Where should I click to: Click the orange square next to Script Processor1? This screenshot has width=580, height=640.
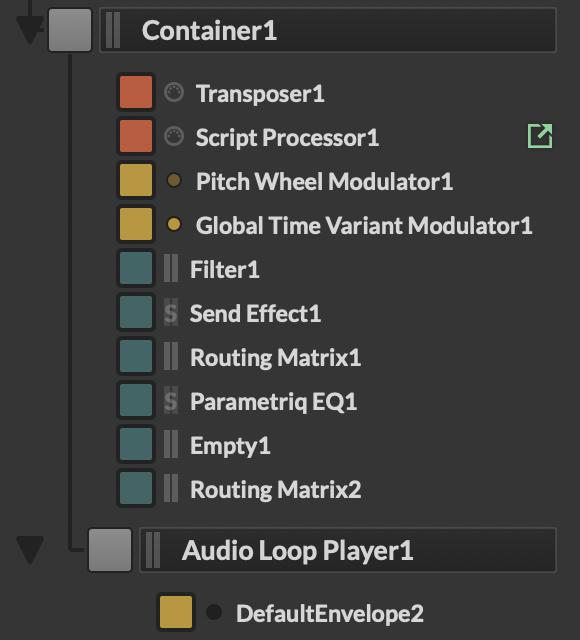click(x=136, y=136)
